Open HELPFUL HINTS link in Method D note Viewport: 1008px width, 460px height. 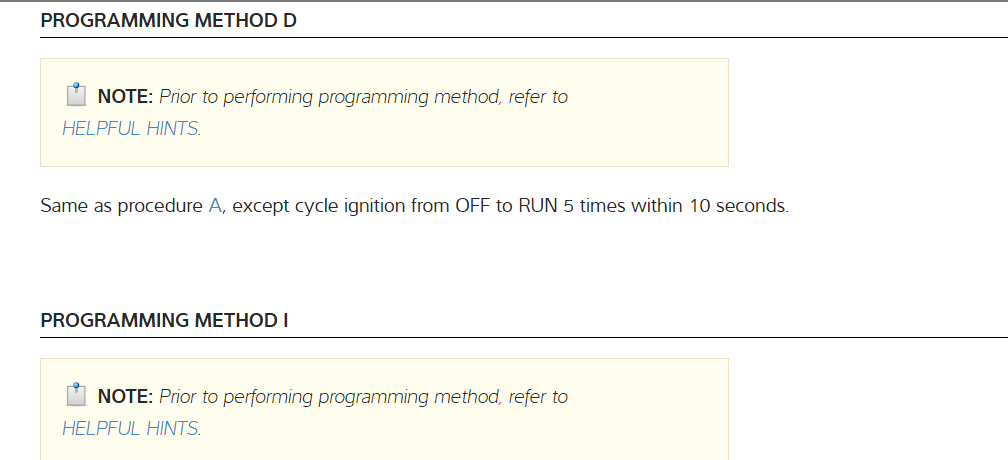coord(130,129)
